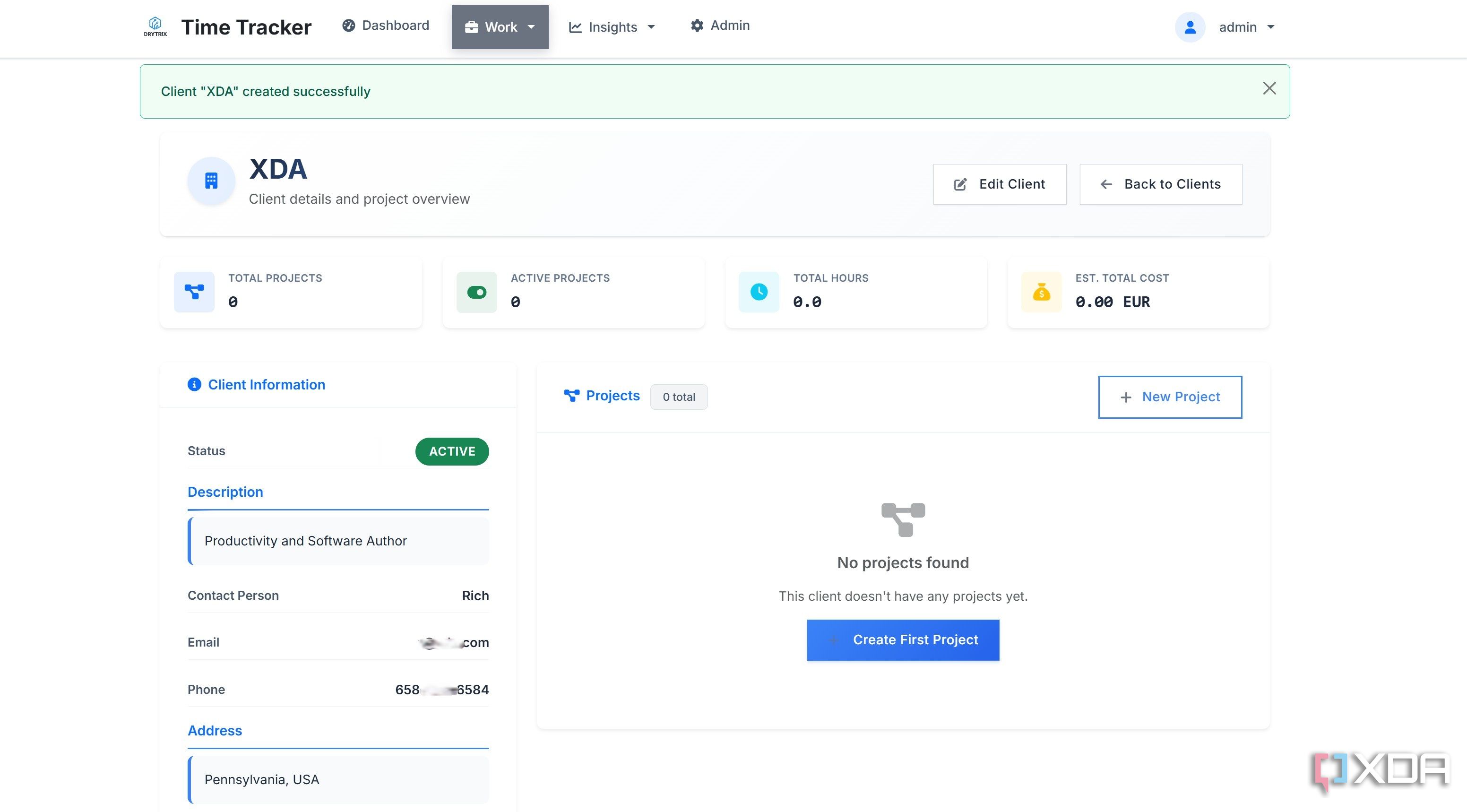The height and width of the screenshot is (812, 1467).
Task: Open the Work dropdown menu
Action: pos(500,27)
